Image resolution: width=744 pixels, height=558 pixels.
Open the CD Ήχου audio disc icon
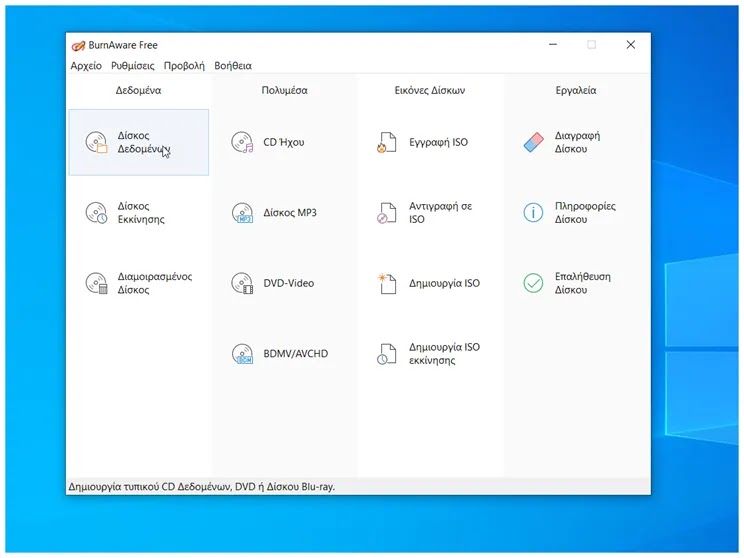pos(242,142)
